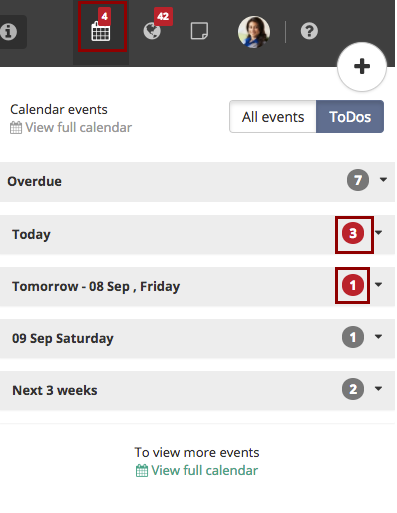Expand the Overdue section arrow

click(383, 180)
